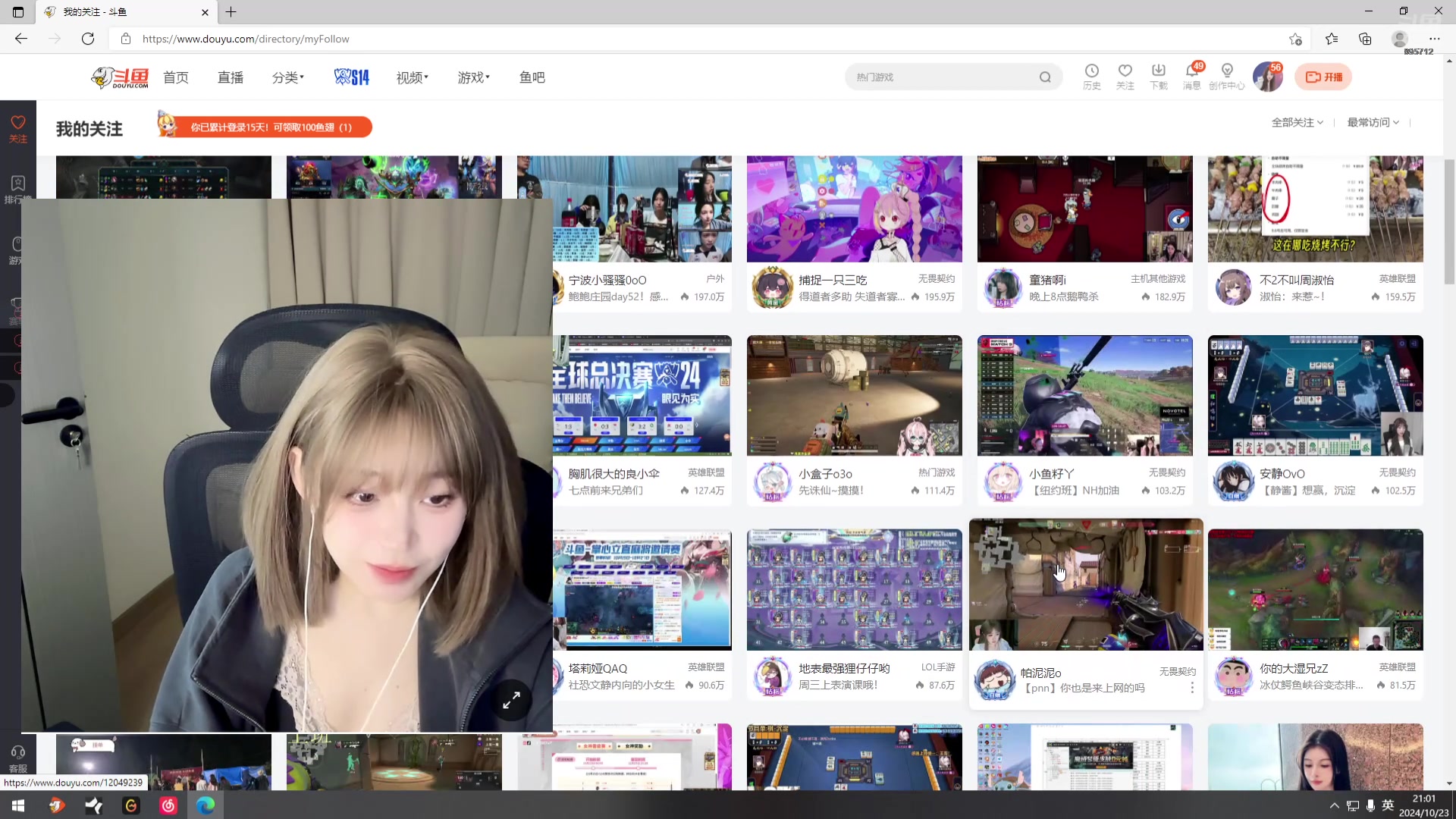Open the 鱼吧 community tab
Screen dimensions: 1456x819
point(532,77)
